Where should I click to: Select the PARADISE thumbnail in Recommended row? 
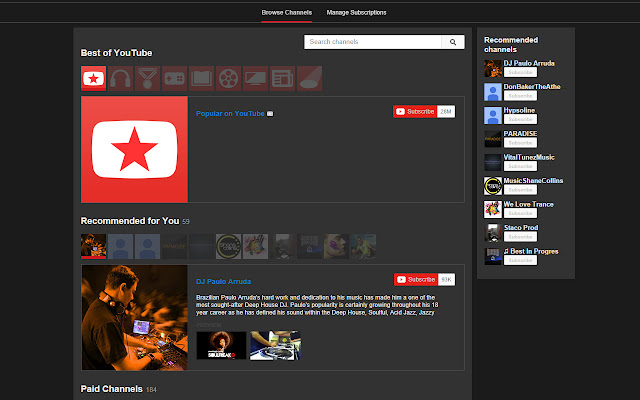(x=174, y=246)
